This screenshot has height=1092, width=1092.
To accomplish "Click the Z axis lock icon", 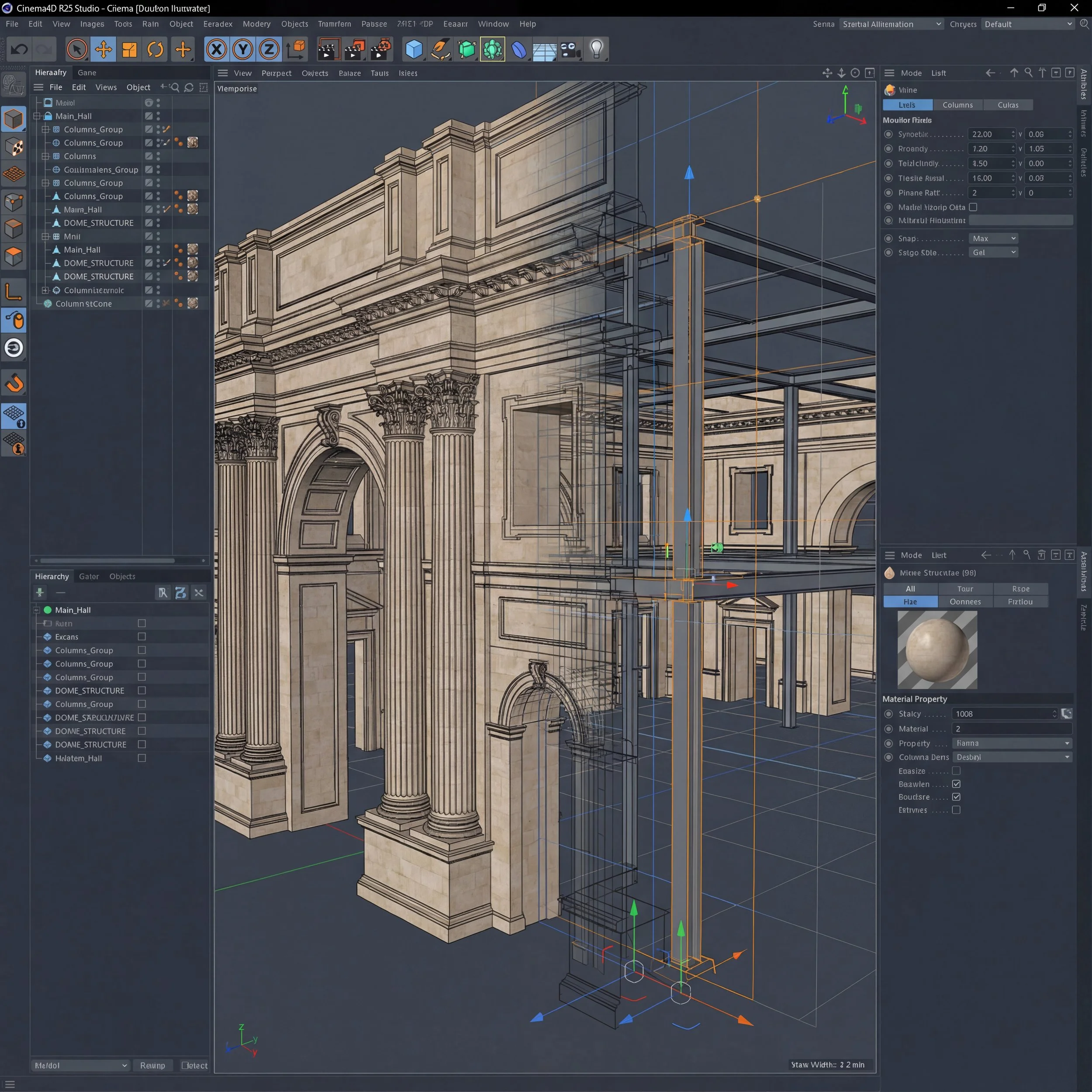I will click(x=269, y=50).
